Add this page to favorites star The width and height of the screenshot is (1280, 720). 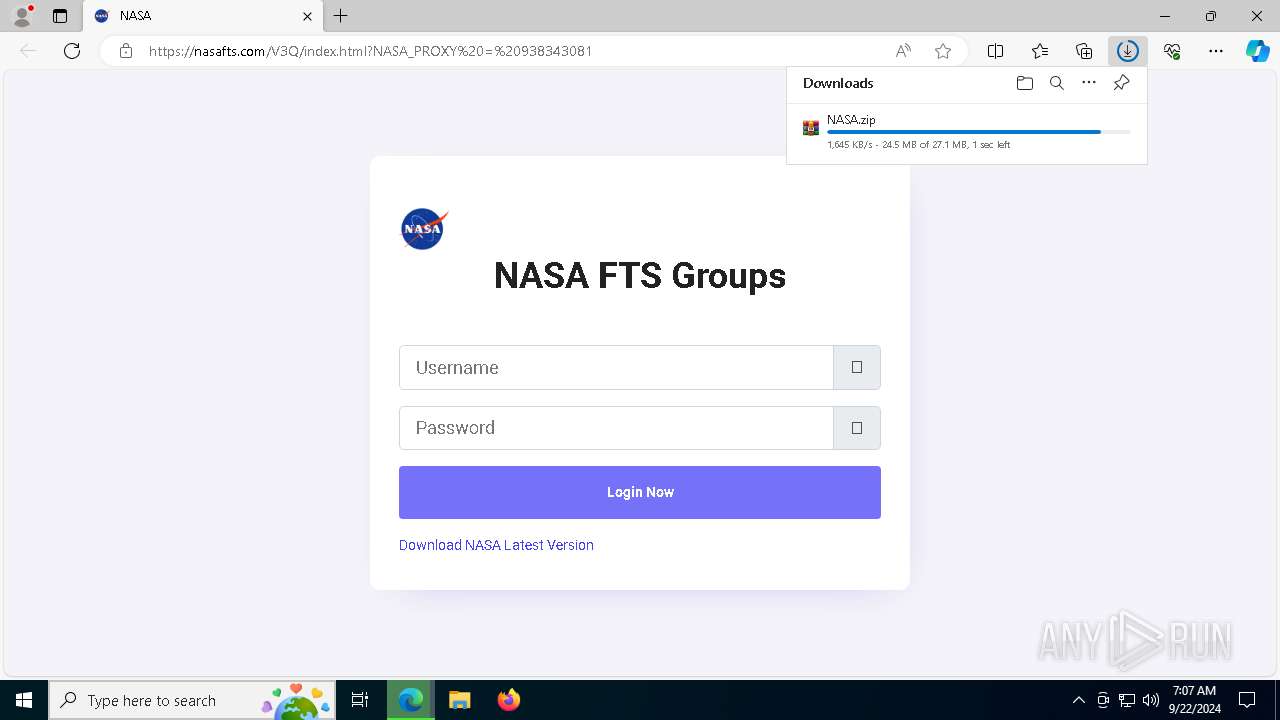click(943, 51)
